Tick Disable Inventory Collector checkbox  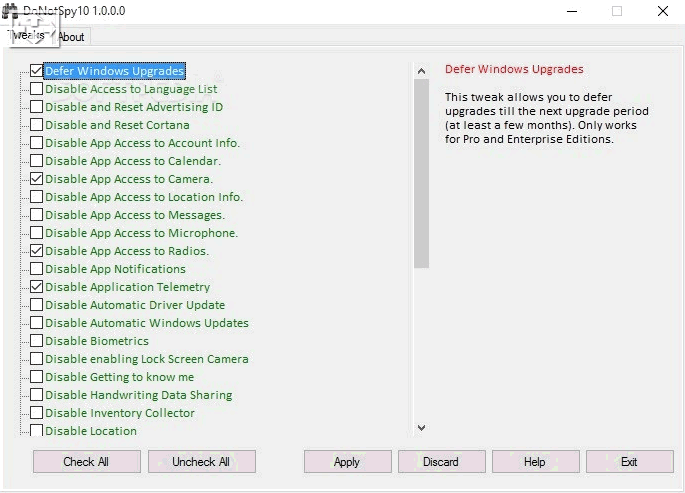[x=37, y=413]
